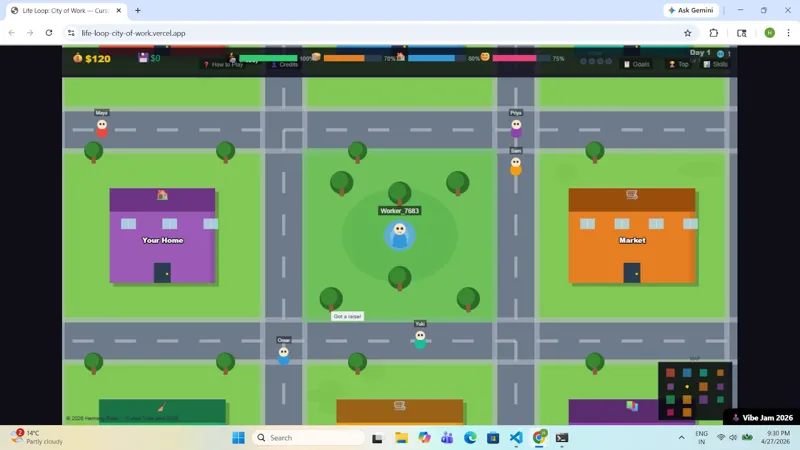Image resolution: width=800 pixels, height=450 pixels.
Task: Click the orange hunger bar
Action: click(352, 58)
